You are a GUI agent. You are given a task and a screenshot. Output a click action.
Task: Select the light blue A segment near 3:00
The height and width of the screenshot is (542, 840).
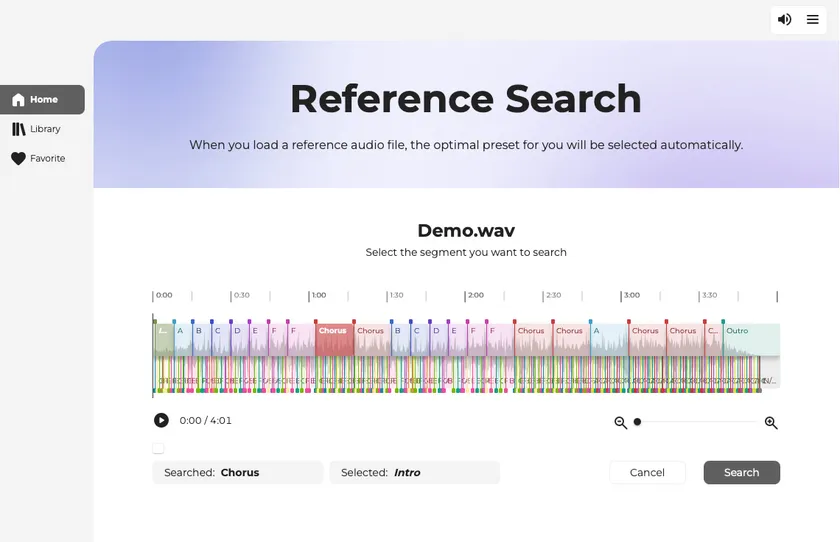[609, 340]
